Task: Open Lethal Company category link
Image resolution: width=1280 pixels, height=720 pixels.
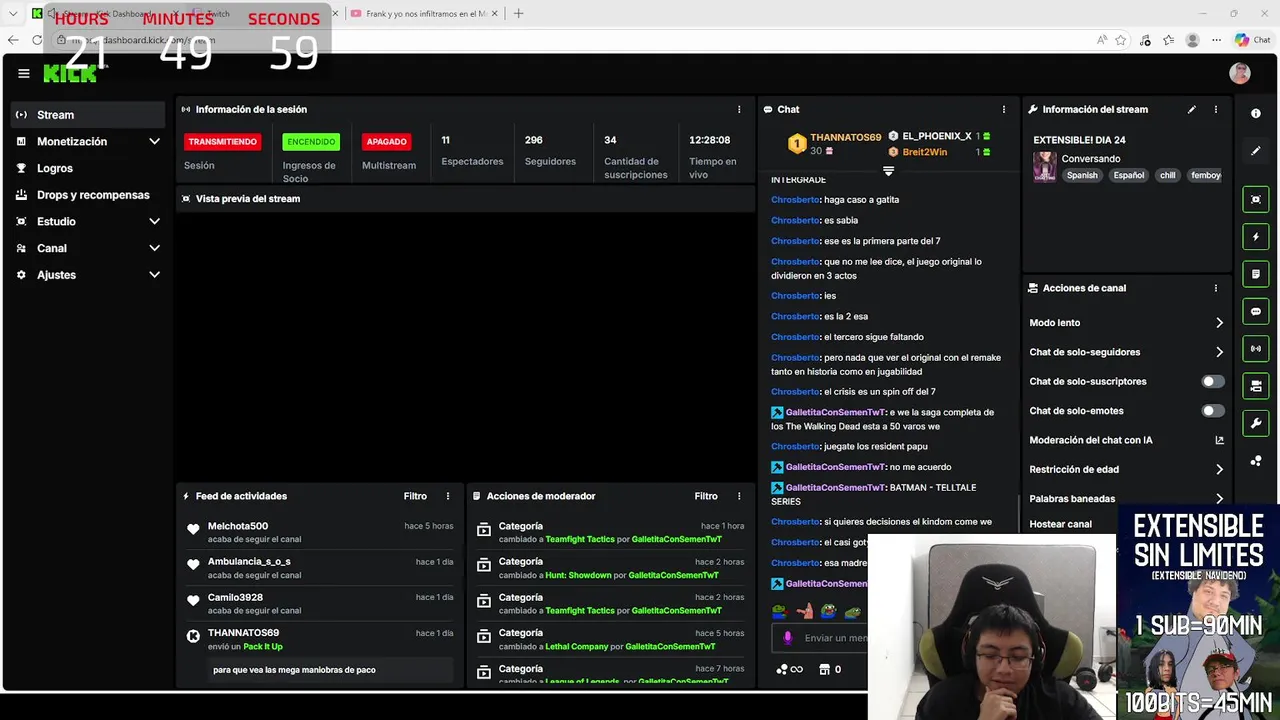Action: click(577, 646)
